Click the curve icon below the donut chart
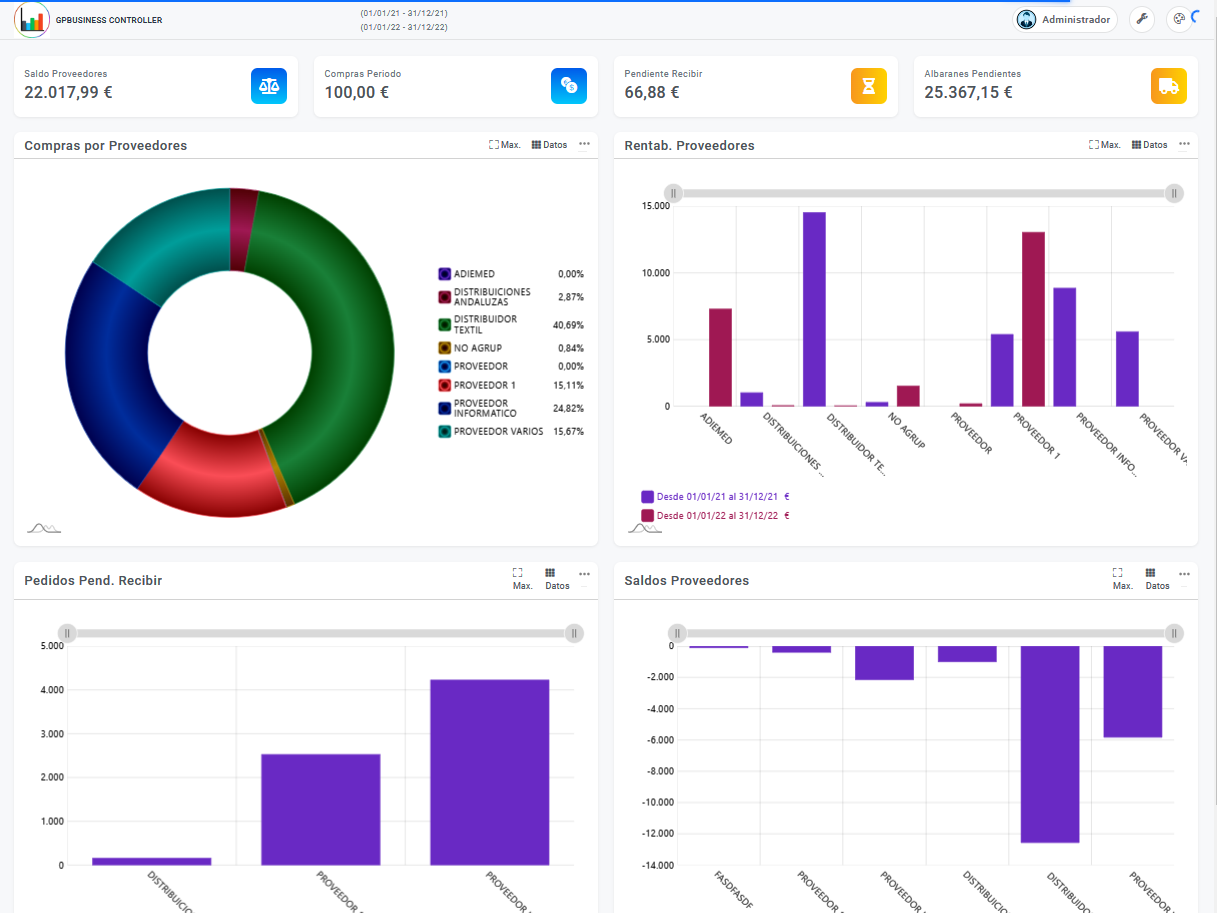 tap(43, 527)
